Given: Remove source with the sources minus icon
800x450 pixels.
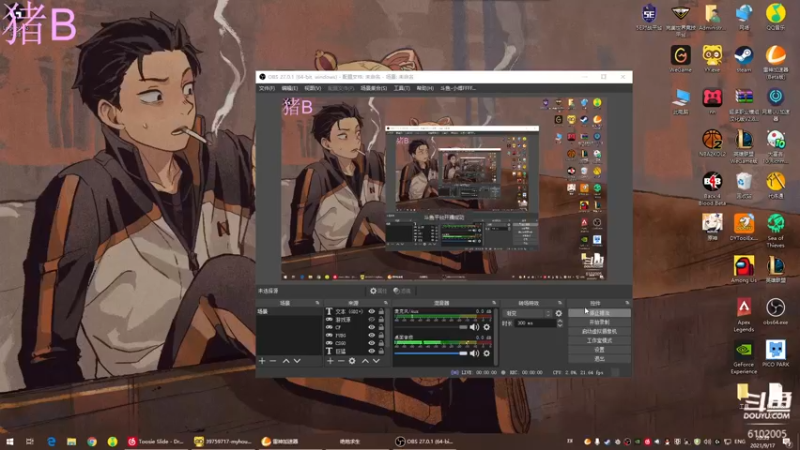Looking at the screenshot, I should [x=341, y=361].
